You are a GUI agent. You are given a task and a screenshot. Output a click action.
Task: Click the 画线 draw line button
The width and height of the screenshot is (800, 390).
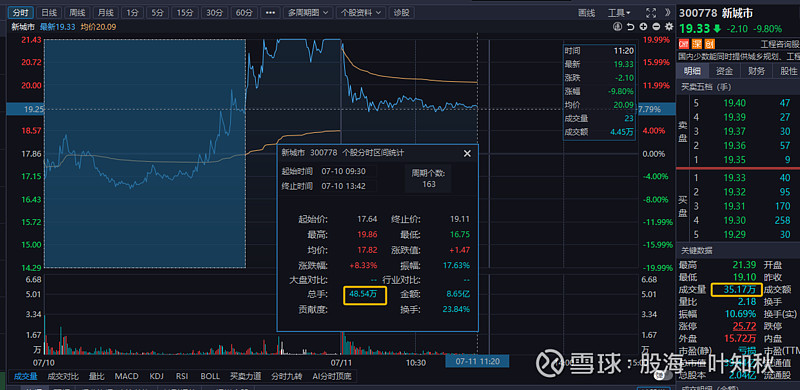coord(587,13)
